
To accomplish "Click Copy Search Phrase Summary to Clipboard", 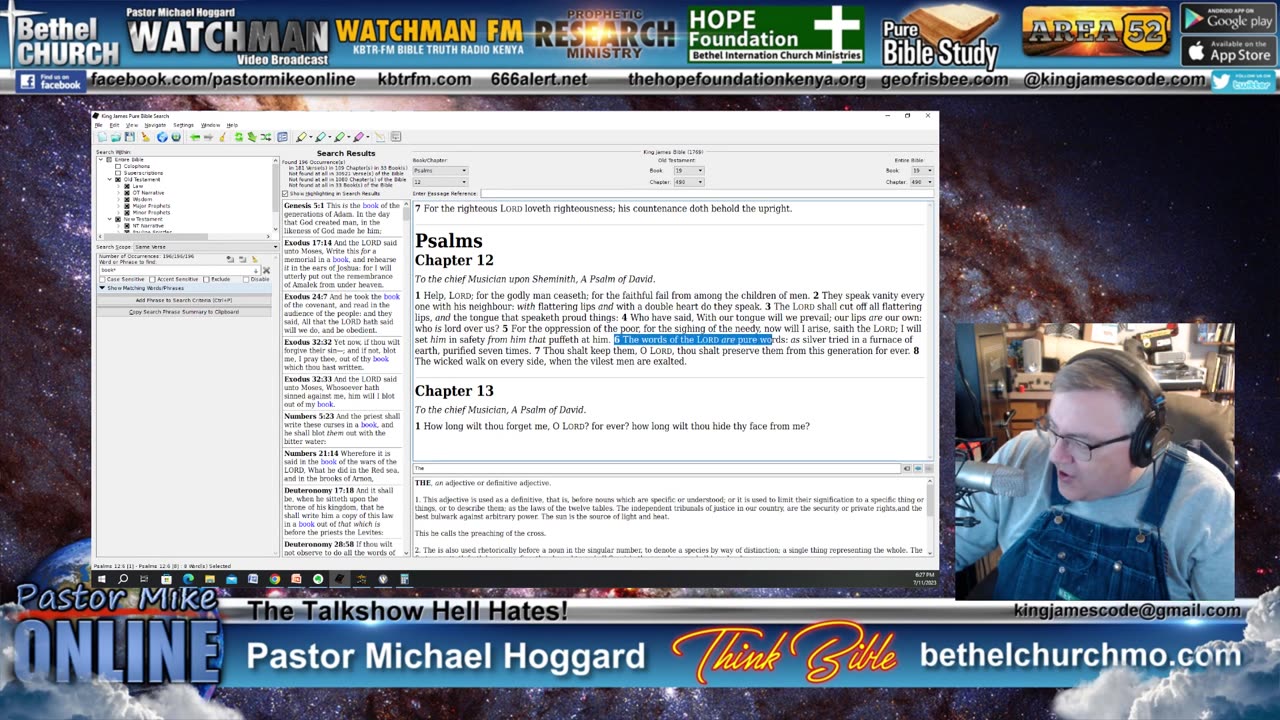I will click(184, 312).
